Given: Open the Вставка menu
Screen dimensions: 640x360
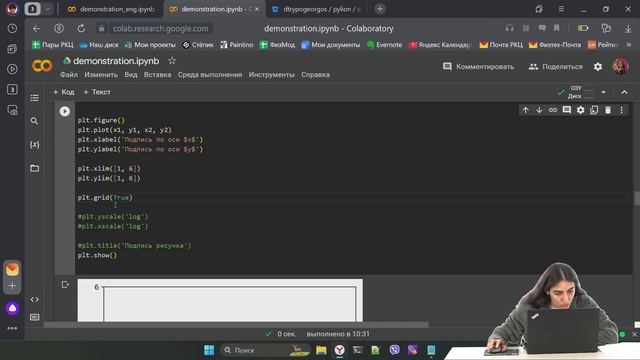Looking at the screenshot, I should pos(158,75).
